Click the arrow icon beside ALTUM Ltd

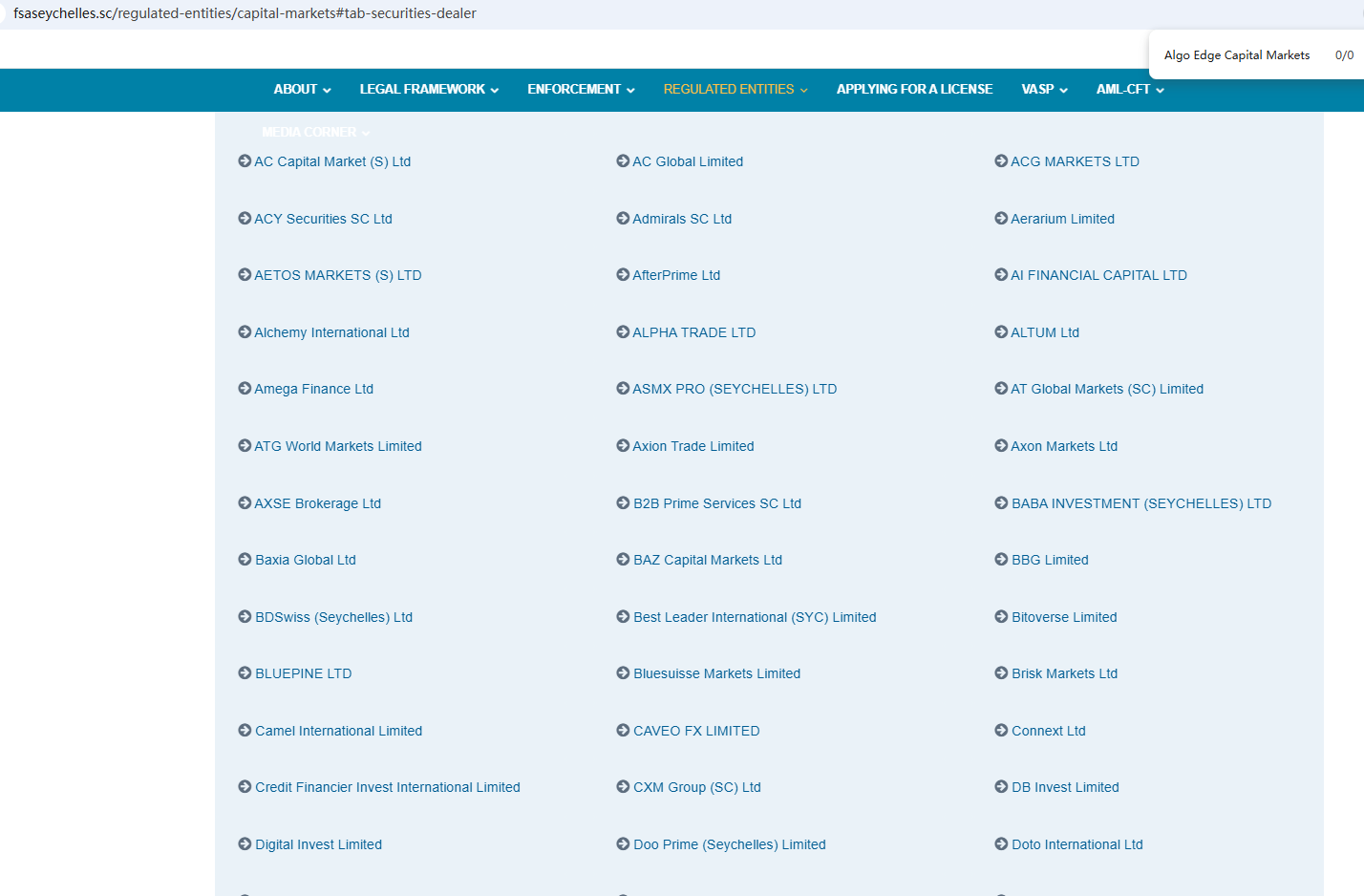[x=1001, y=332]
